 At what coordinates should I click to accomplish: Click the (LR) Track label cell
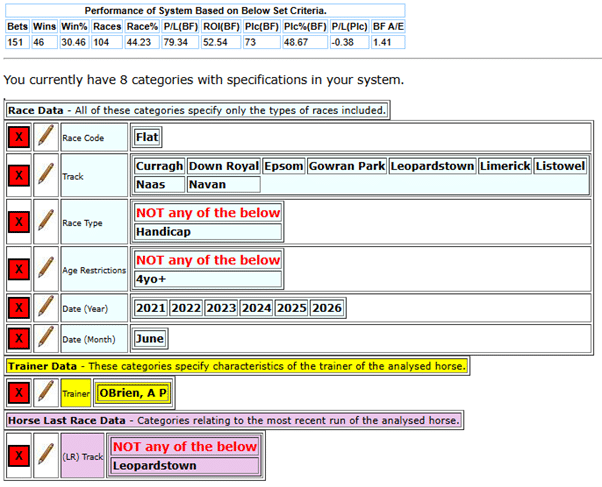coord(83,456)
